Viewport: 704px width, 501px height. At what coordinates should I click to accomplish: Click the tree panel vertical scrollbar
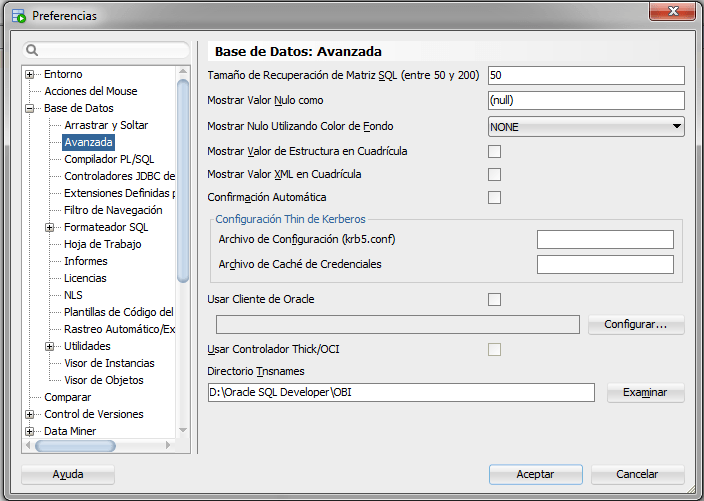click(x=183, y=180)
